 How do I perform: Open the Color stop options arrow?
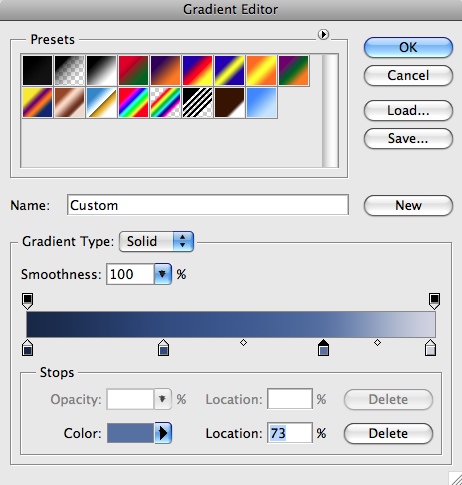163,433
